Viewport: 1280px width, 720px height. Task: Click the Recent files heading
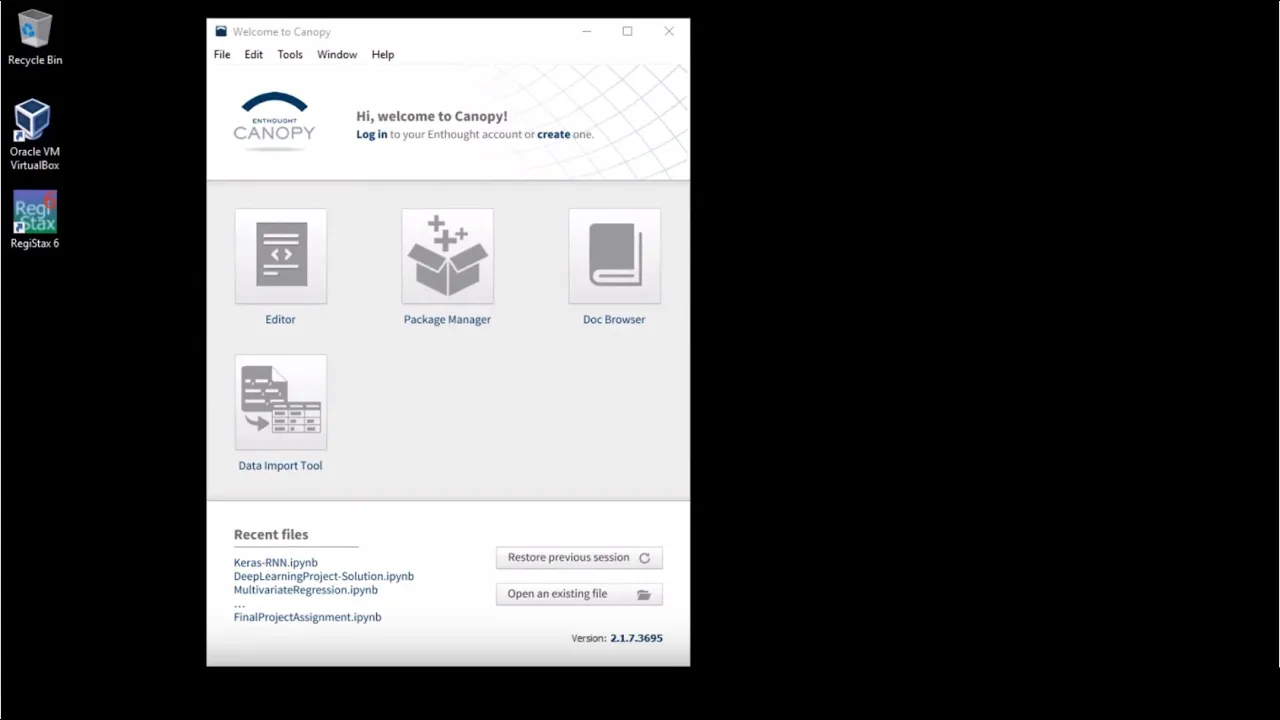coord(271,535)
